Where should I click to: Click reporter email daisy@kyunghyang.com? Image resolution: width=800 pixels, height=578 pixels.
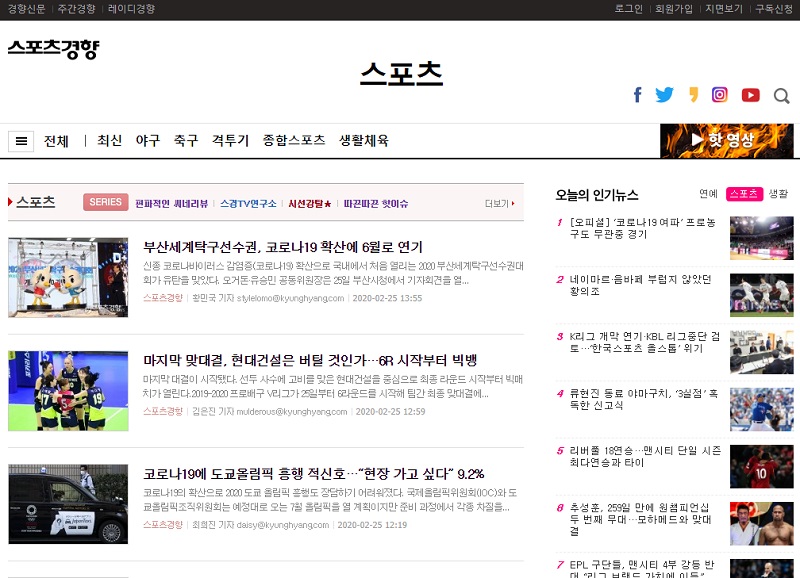(x=283, y=524)
